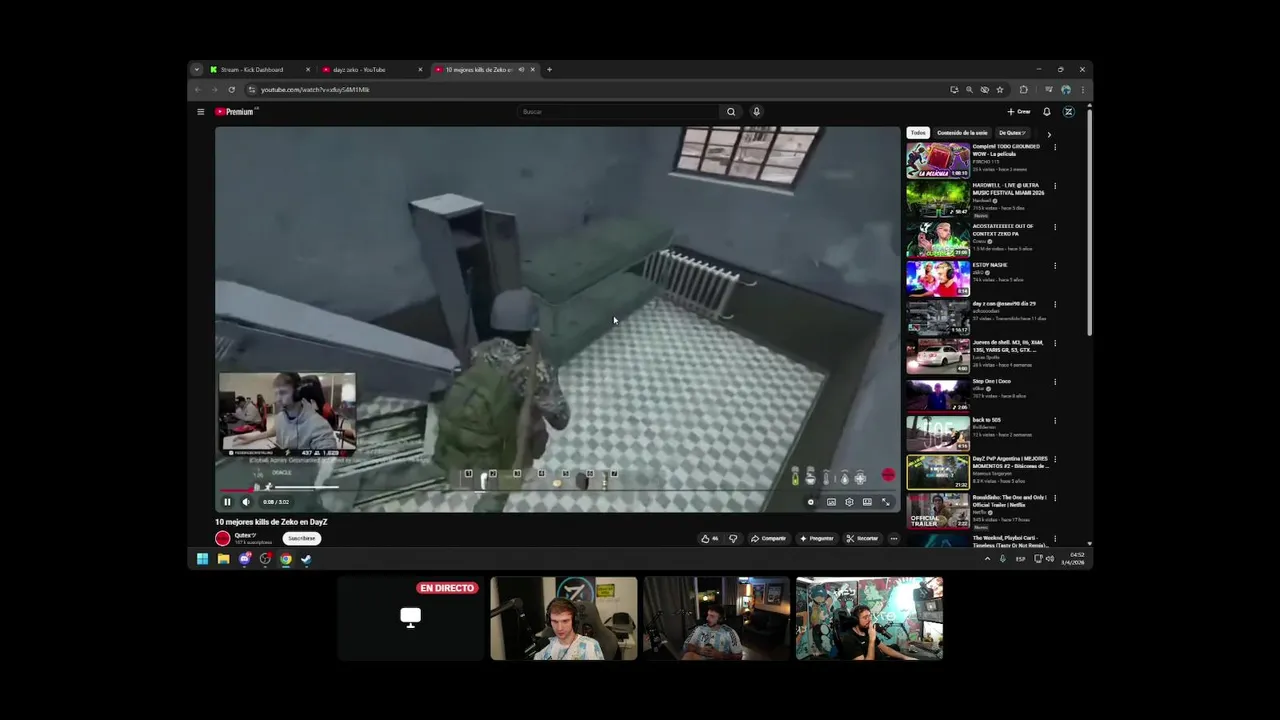
Task: Open Ronaldinho: The One and Only trailer
Action: 938,511
